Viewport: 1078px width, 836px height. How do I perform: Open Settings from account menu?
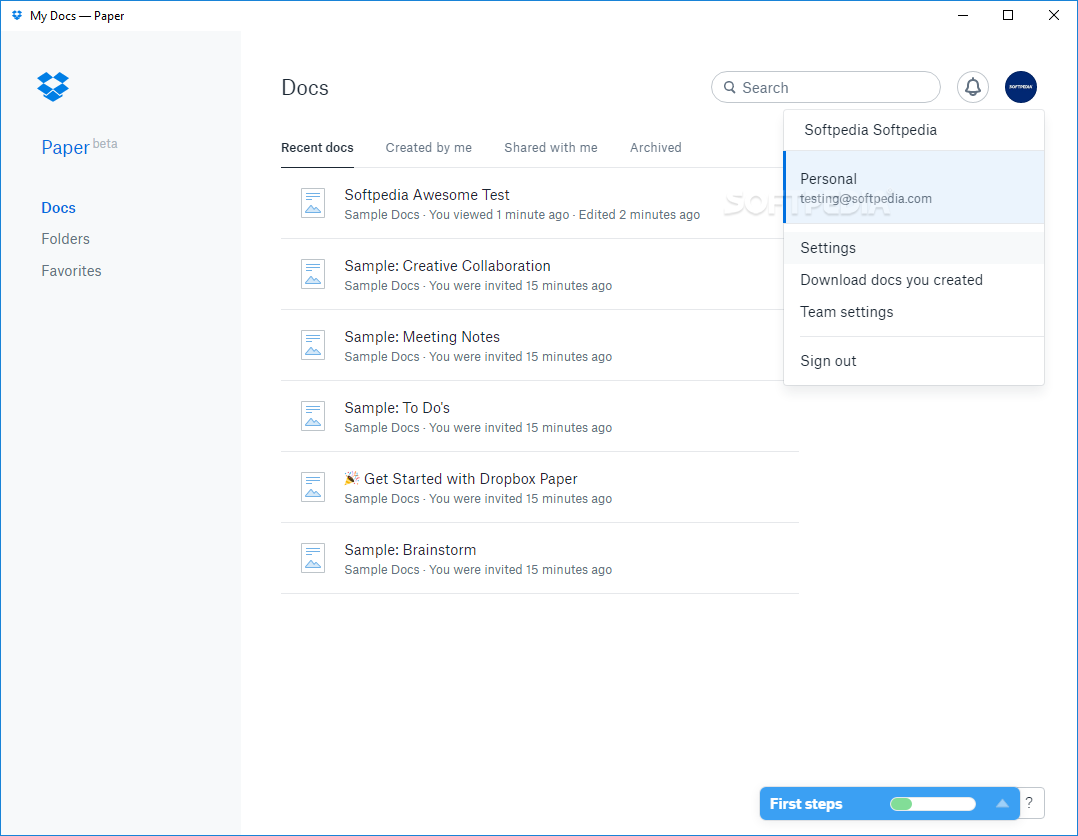click(x=914, y=248)
